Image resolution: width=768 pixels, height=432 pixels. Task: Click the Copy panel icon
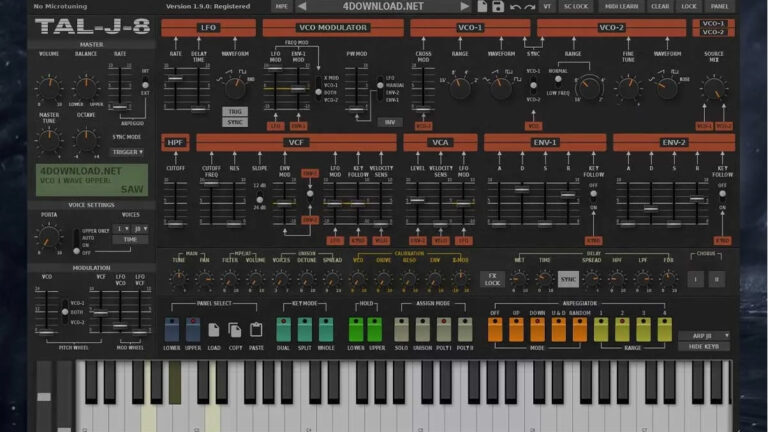[235, 330]
